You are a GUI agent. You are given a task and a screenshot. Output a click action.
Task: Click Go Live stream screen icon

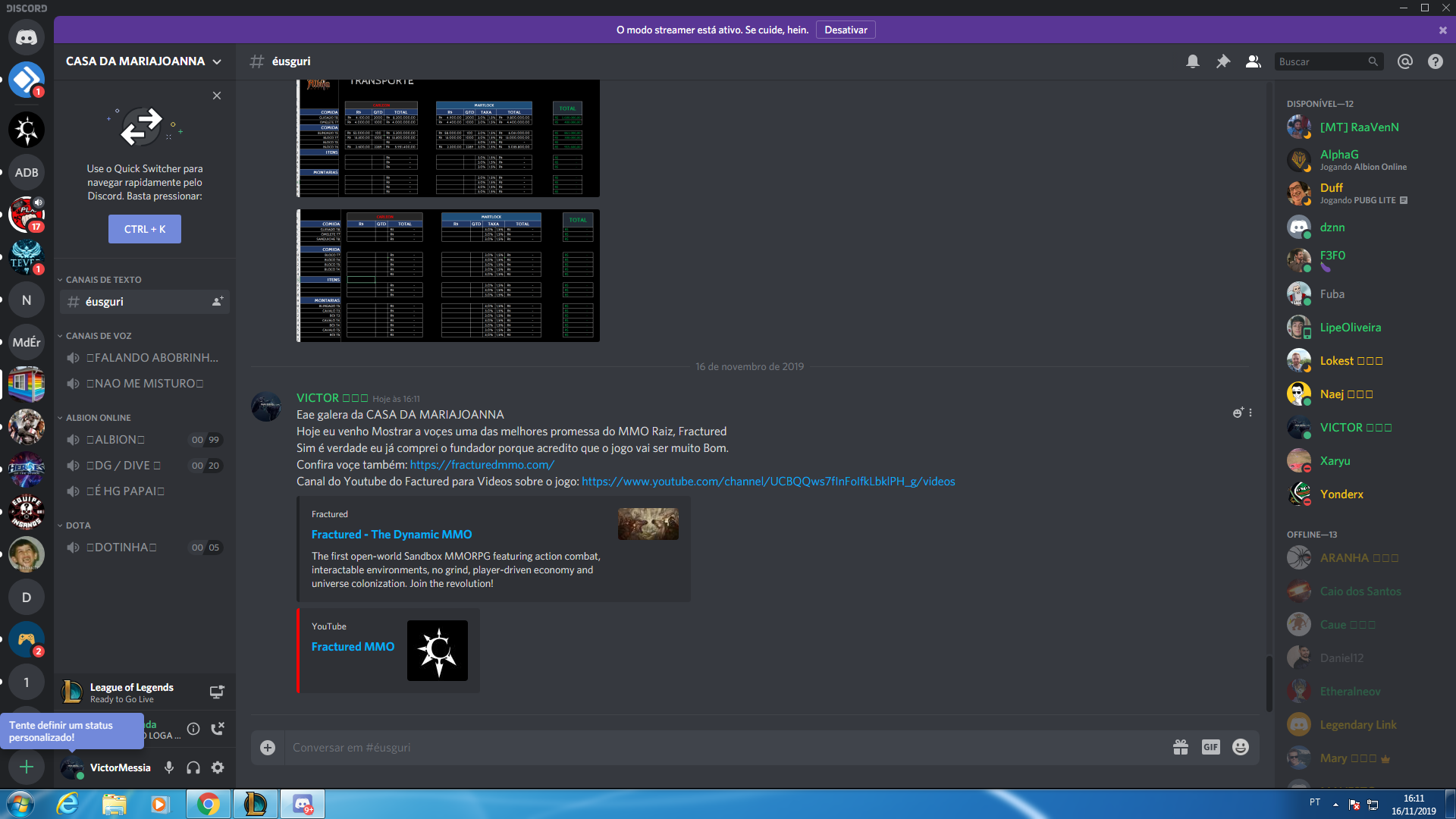point(217,692)
